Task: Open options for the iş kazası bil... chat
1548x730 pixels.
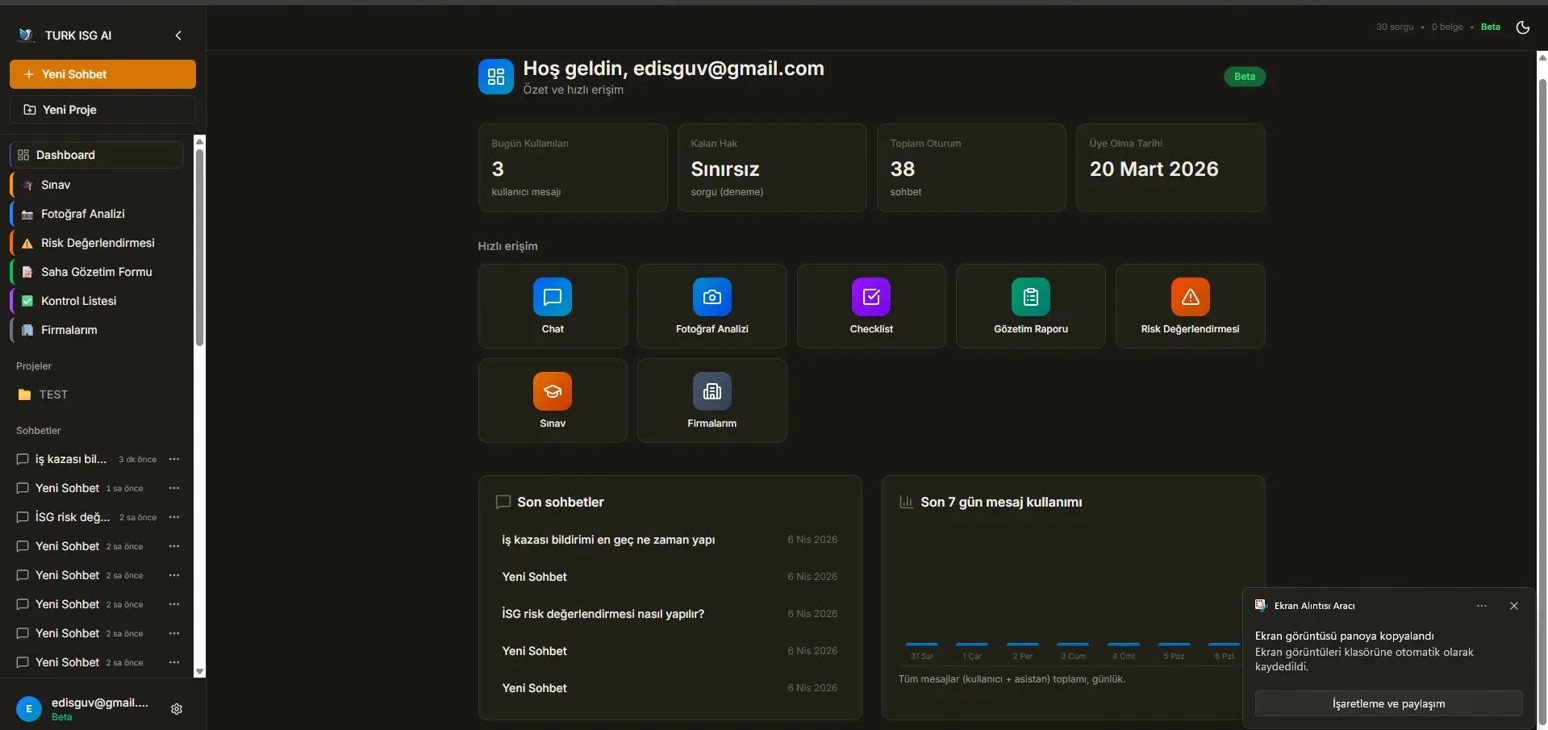Action: 174,459
